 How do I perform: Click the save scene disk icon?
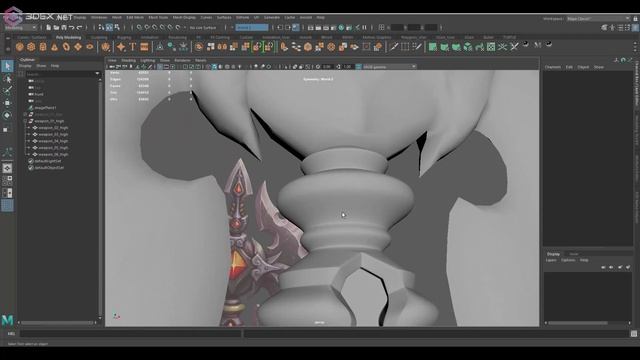tap(64, 27)
